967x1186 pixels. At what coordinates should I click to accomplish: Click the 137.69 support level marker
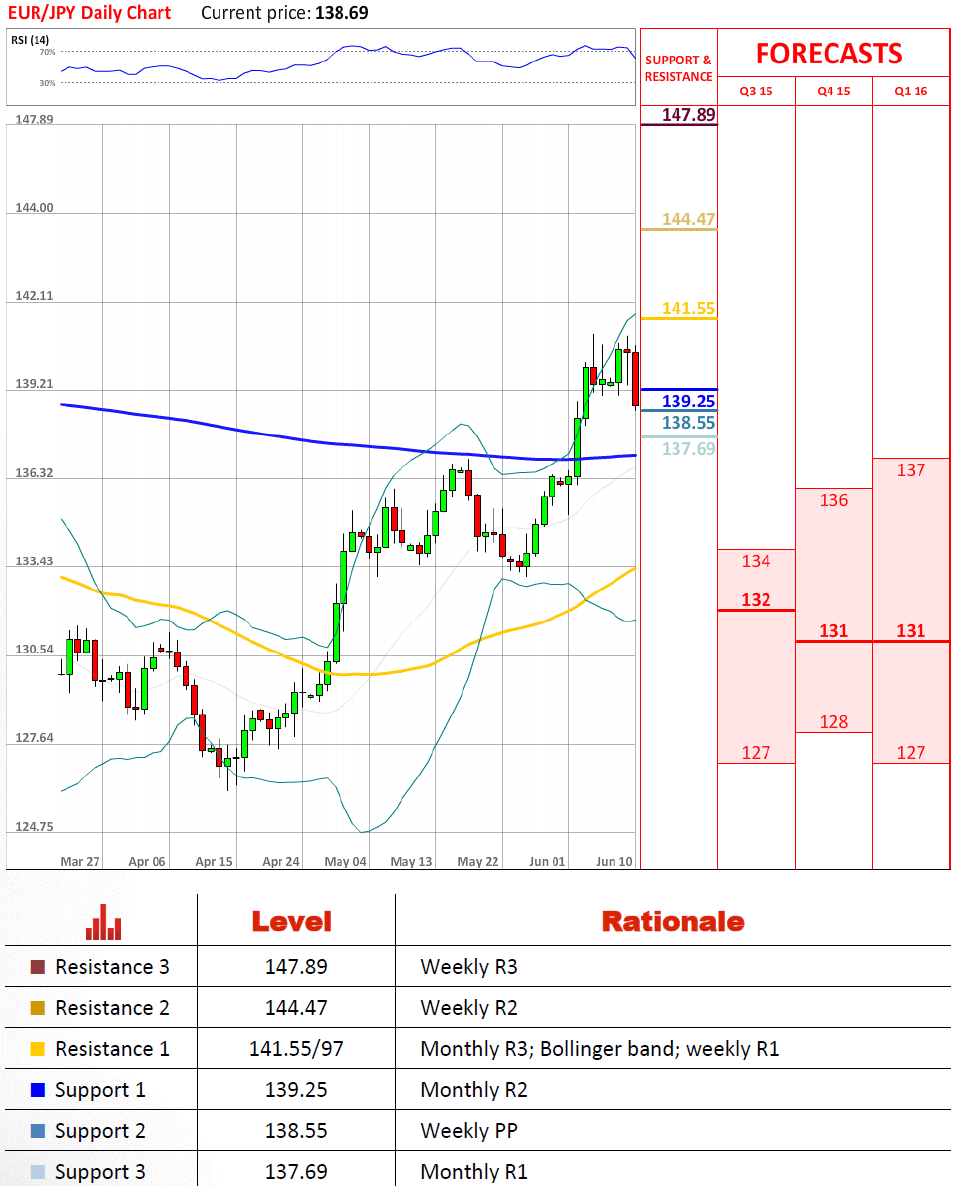(x=688, y=449)
